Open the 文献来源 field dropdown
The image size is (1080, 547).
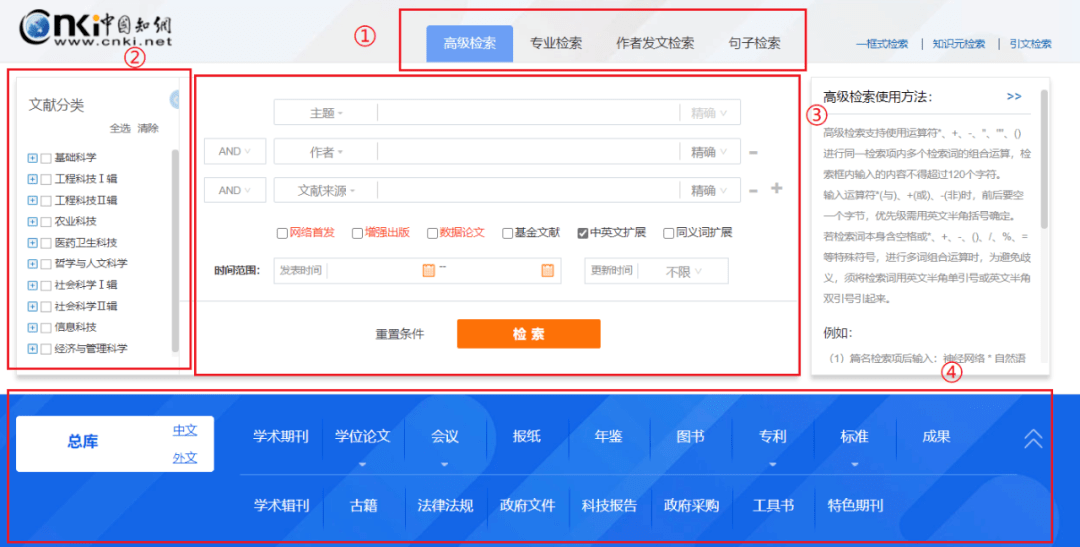[326, 191]
